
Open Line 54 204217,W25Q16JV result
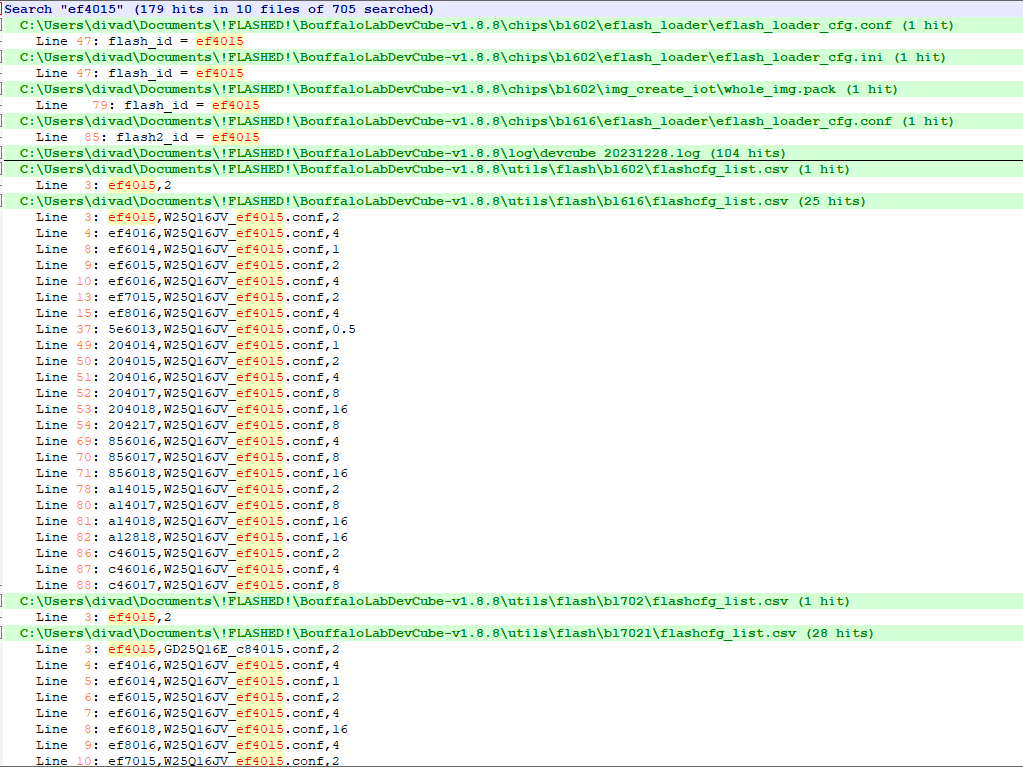coord(188,425)
